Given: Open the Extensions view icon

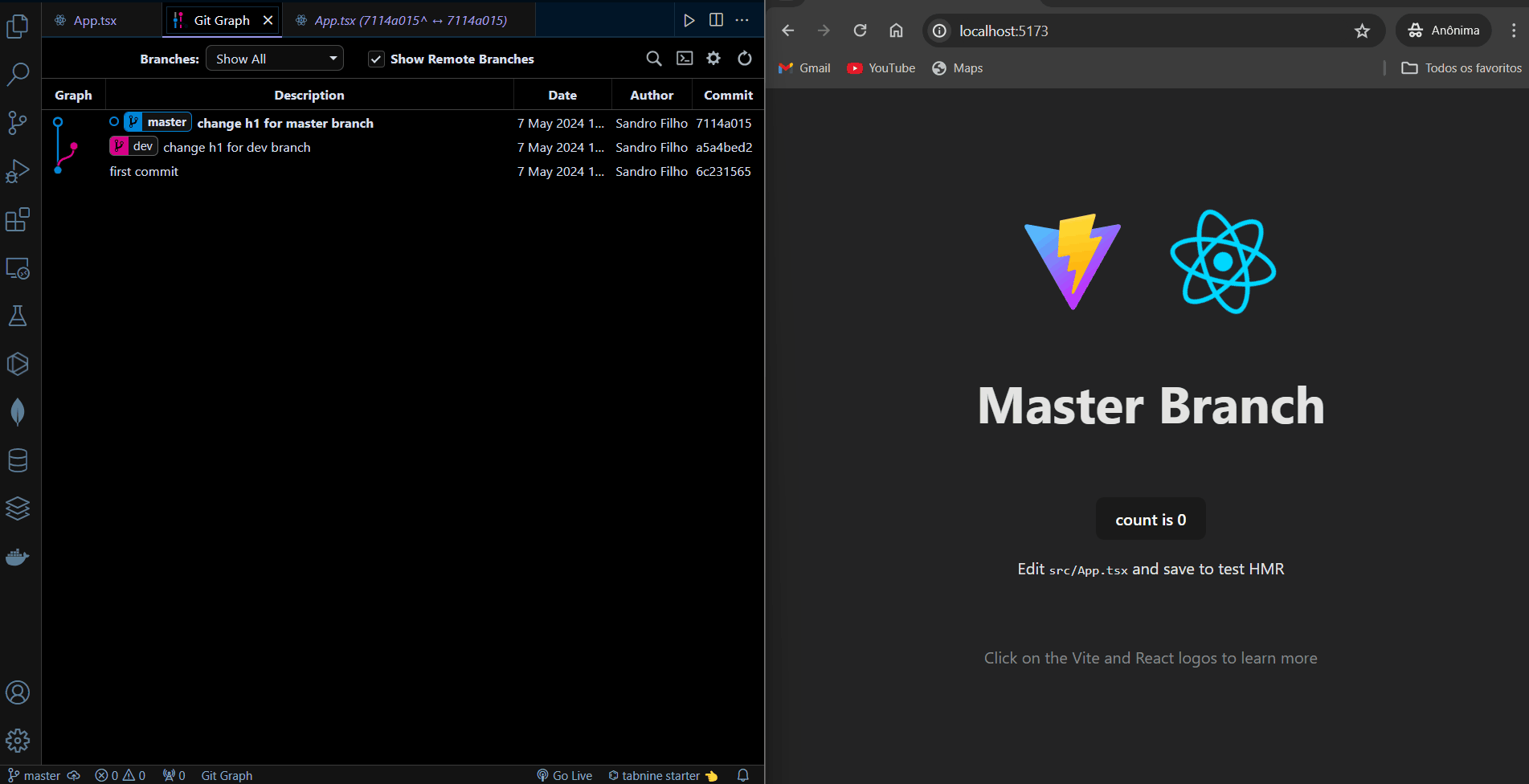Looking at the screenshot, I should coord(18,219).
